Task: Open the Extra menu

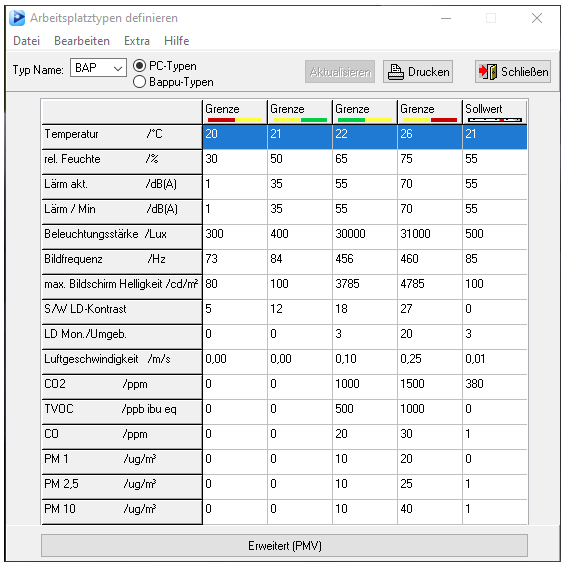Action: (137, 41)
